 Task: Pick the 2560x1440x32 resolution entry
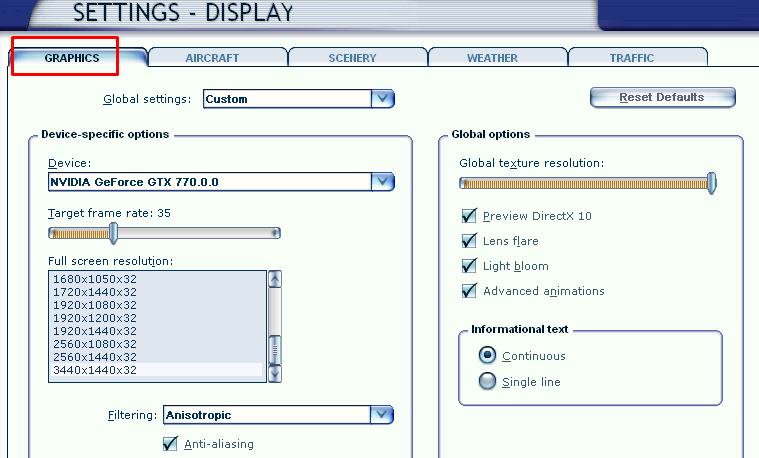click(95, 357)
